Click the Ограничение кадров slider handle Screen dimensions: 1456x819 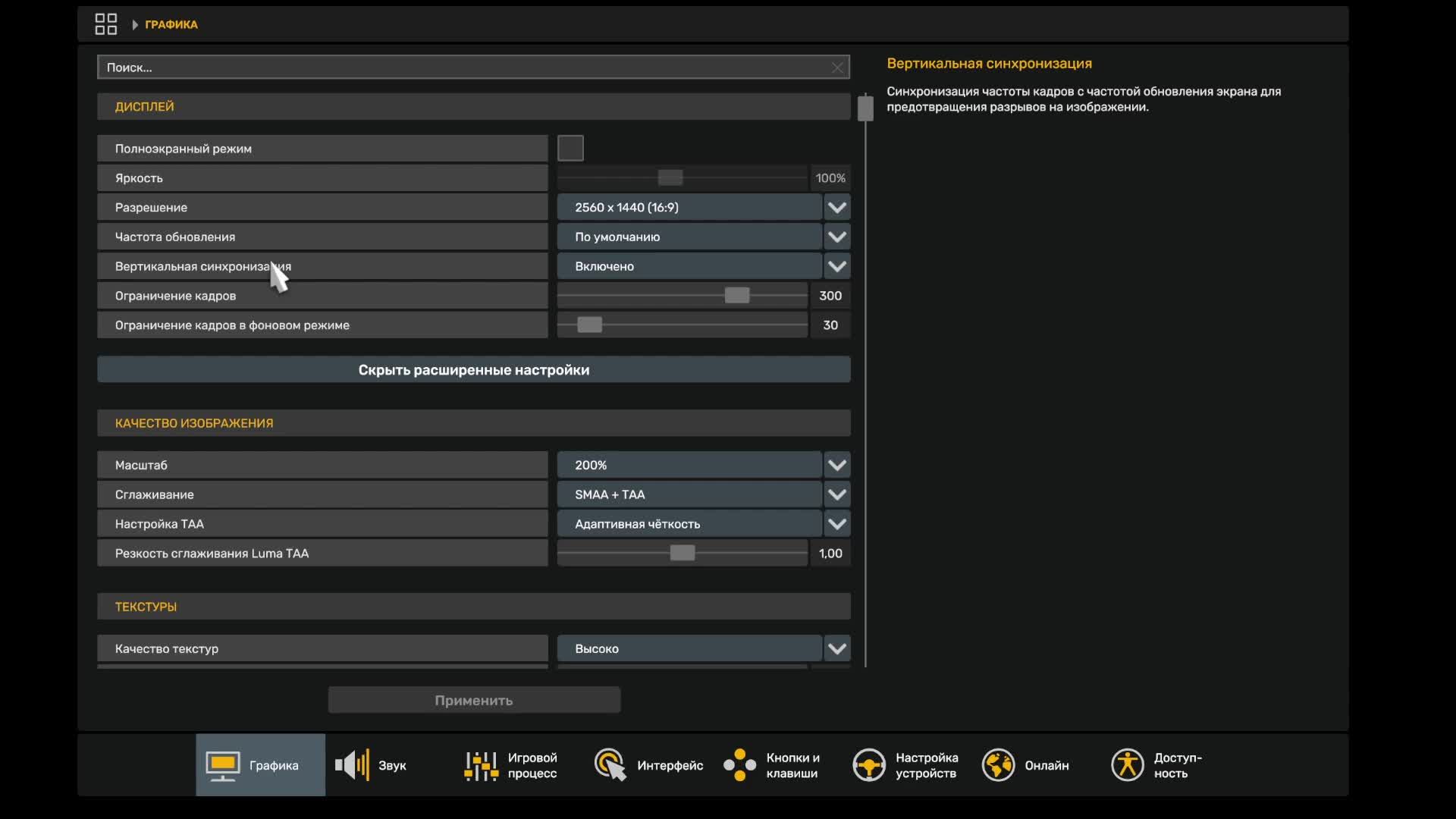pos(737,295)
